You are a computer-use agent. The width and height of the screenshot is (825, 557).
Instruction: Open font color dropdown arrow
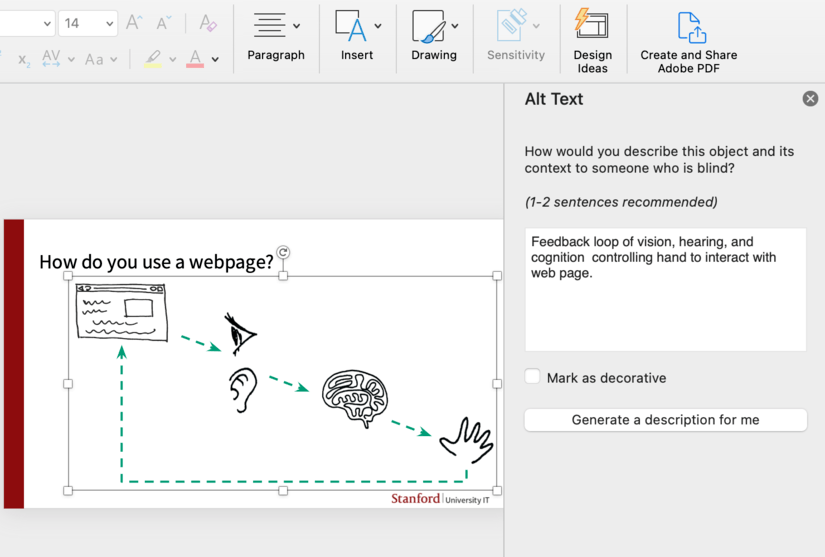coord(215,59)
